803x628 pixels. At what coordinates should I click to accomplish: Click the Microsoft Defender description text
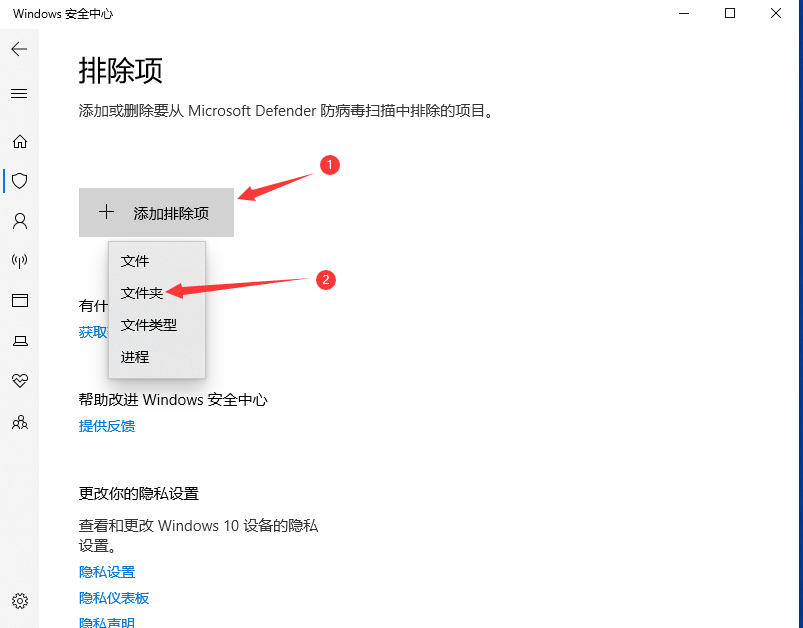coord(286,111)
